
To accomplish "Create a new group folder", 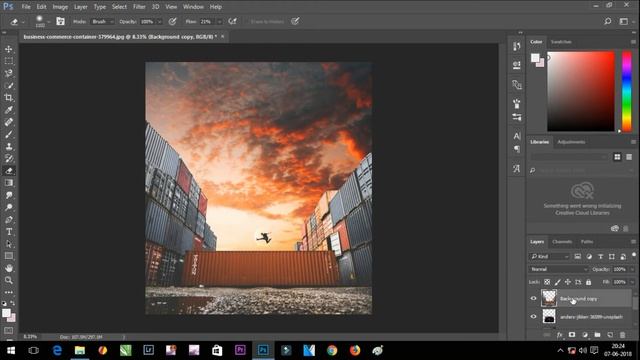I will point(597,335).
